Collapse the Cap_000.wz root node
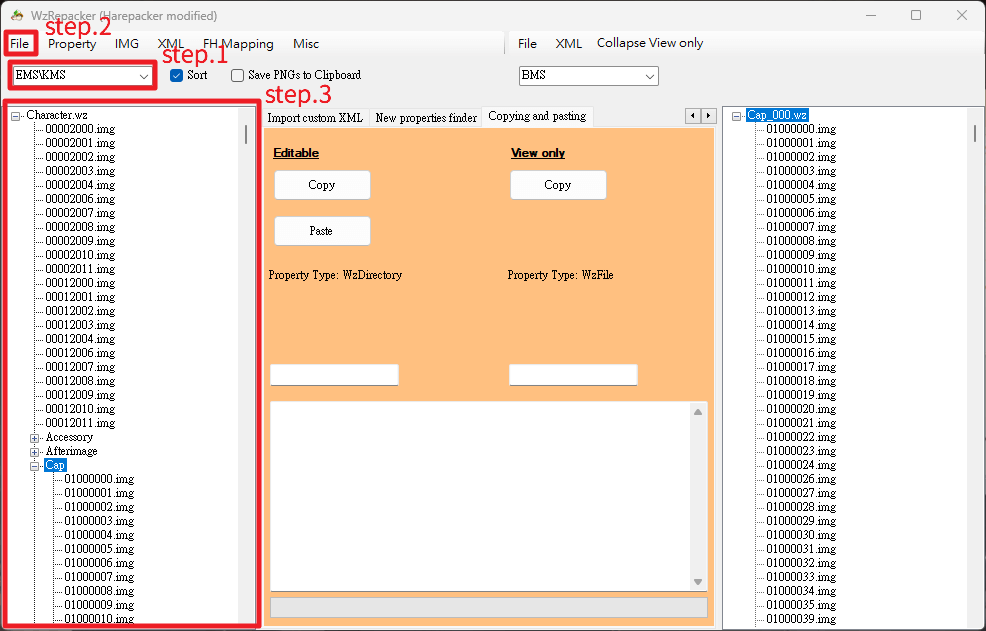 [x=736, y=116]
